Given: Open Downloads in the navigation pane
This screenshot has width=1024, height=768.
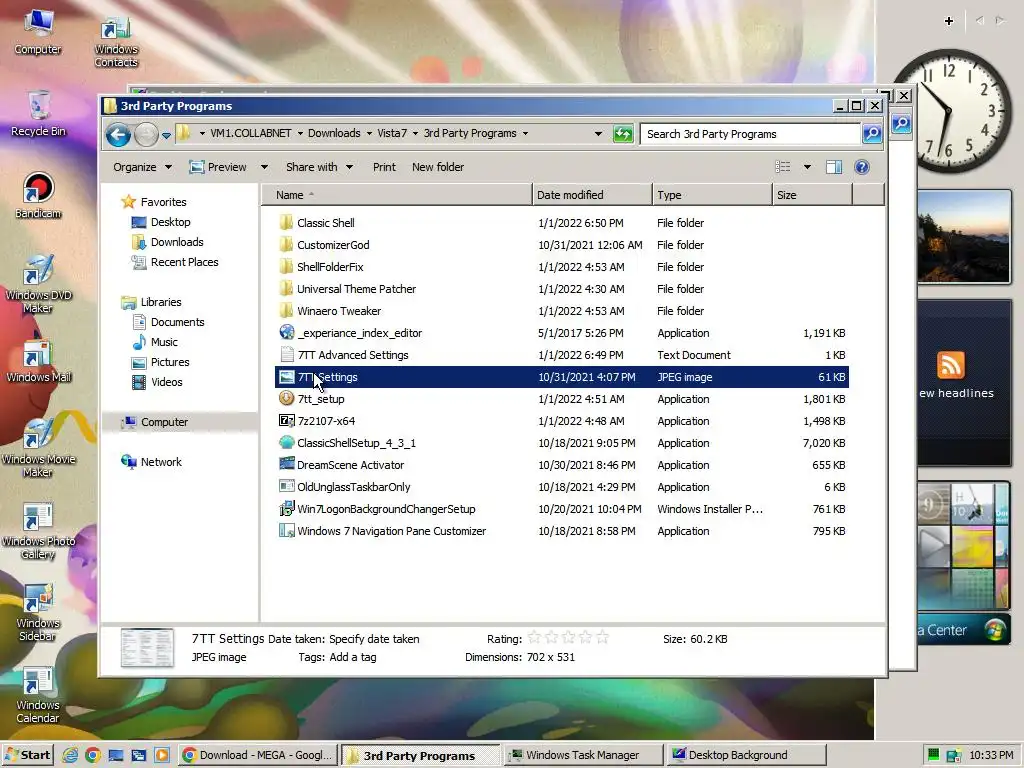Looking at the screenshot, I should [167, 242].
